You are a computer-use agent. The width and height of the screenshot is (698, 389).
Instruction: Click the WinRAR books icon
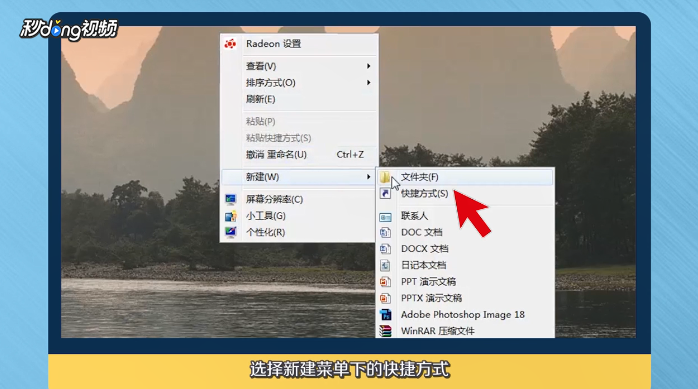[x=385, y=331]
